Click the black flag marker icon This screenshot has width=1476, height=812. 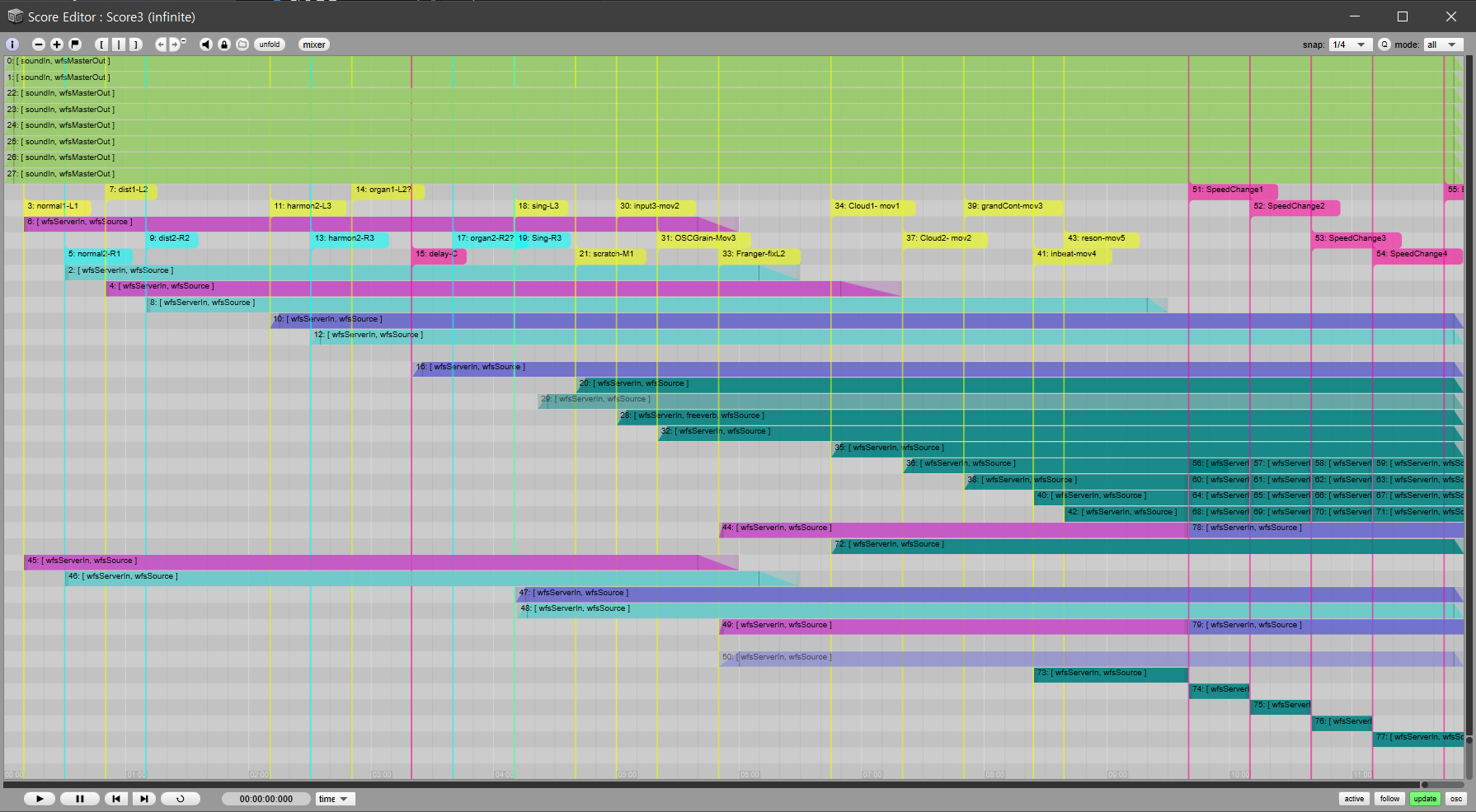75,45
